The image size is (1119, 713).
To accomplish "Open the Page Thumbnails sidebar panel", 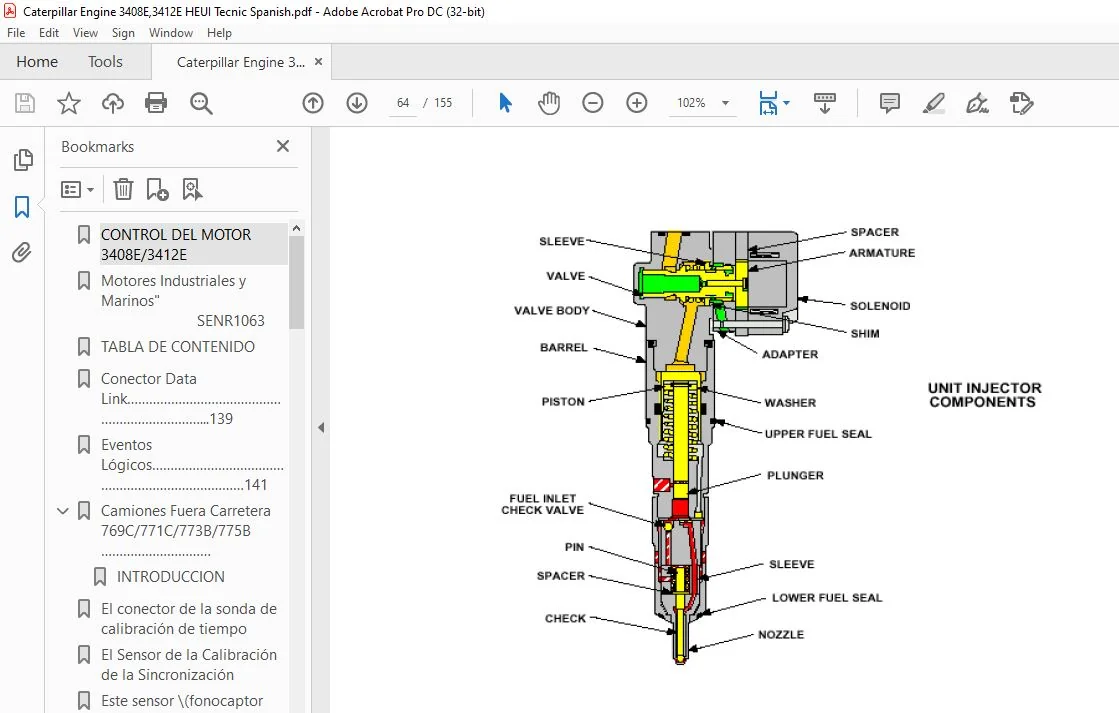I will coord(23,160).
